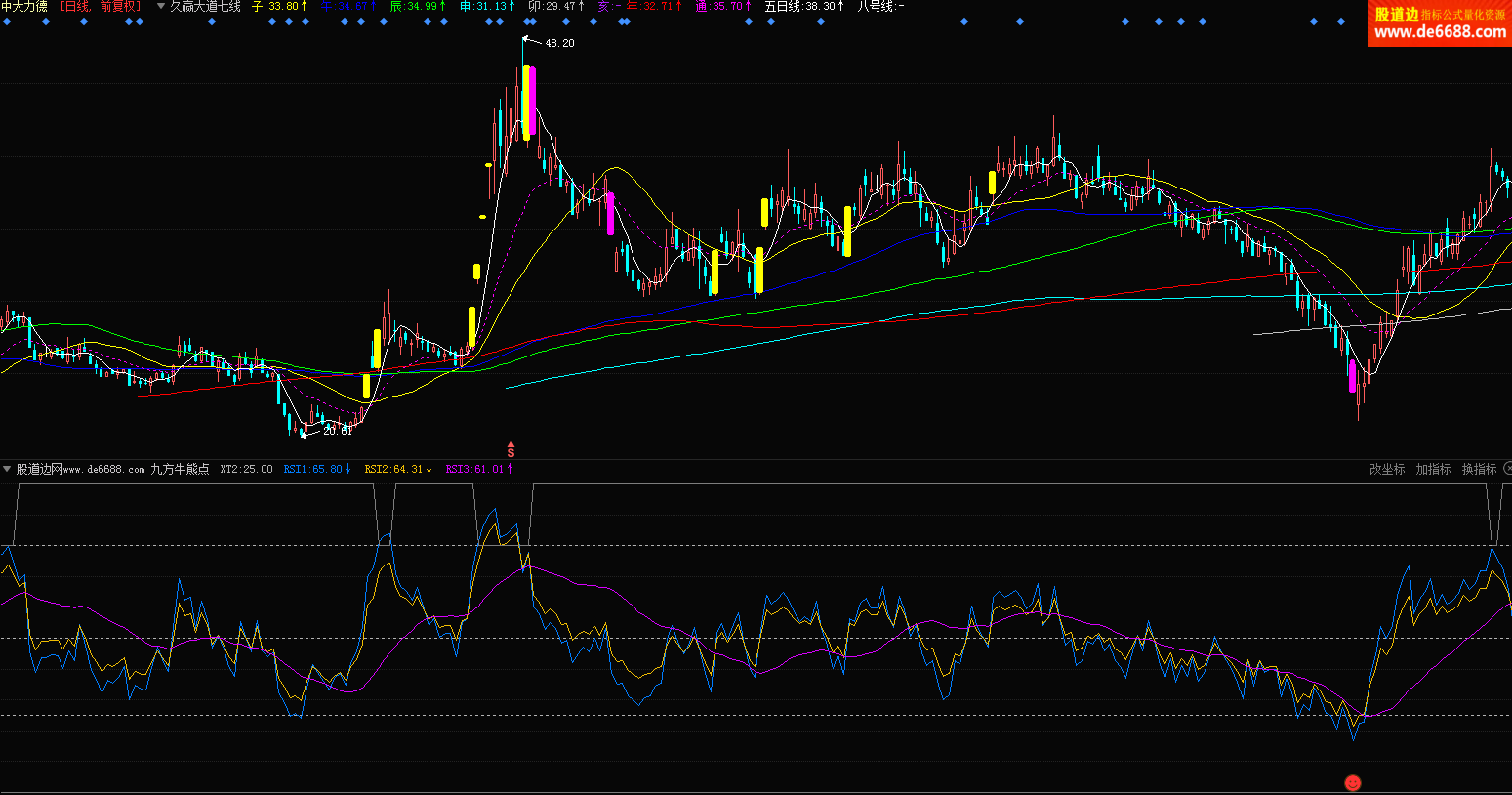Close the indicator panel with the X icon
The height and width of the screenshot is (795, 1512).
(1507, 469)
